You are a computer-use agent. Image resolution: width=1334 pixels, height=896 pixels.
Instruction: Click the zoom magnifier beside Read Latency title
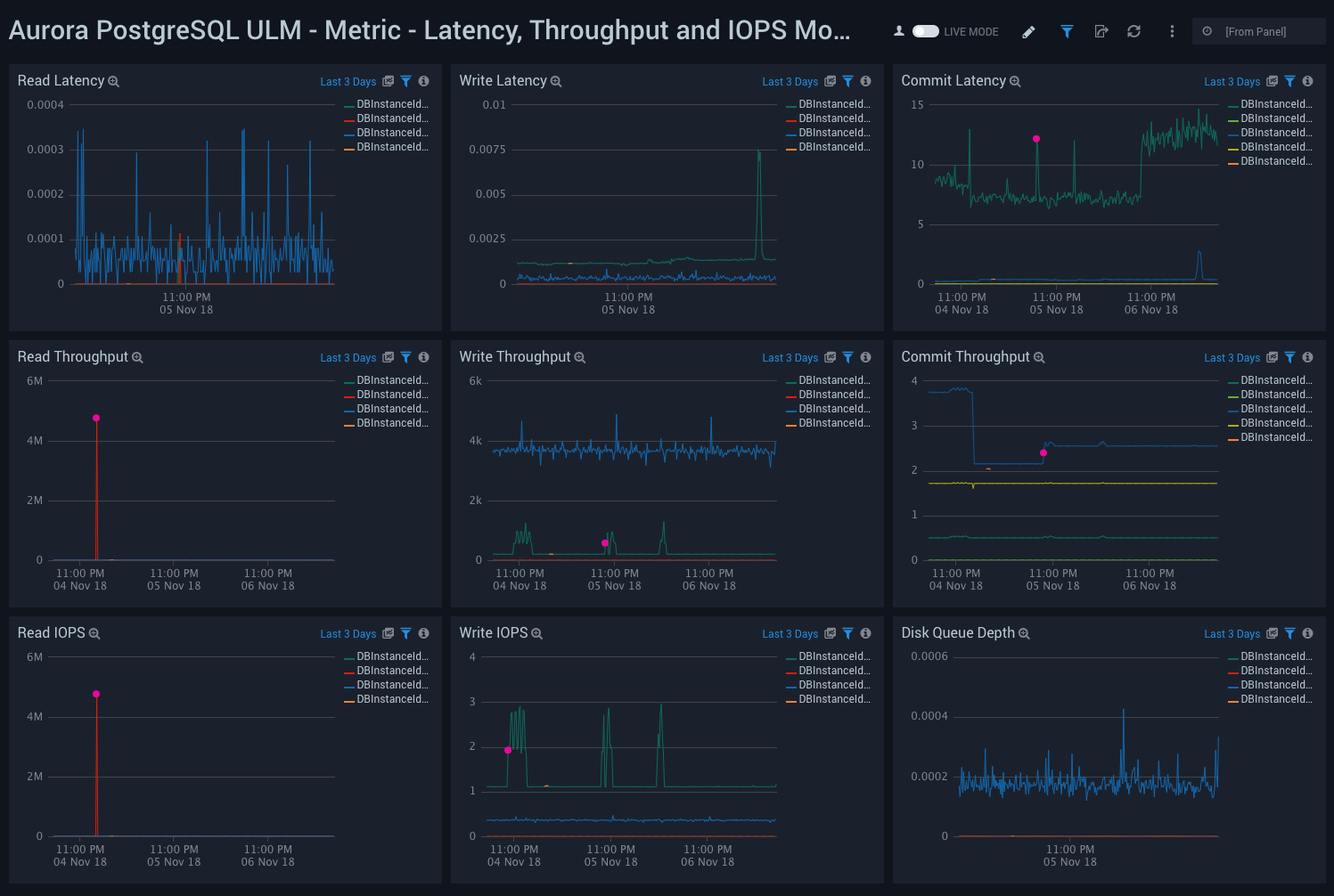point(113,81)
